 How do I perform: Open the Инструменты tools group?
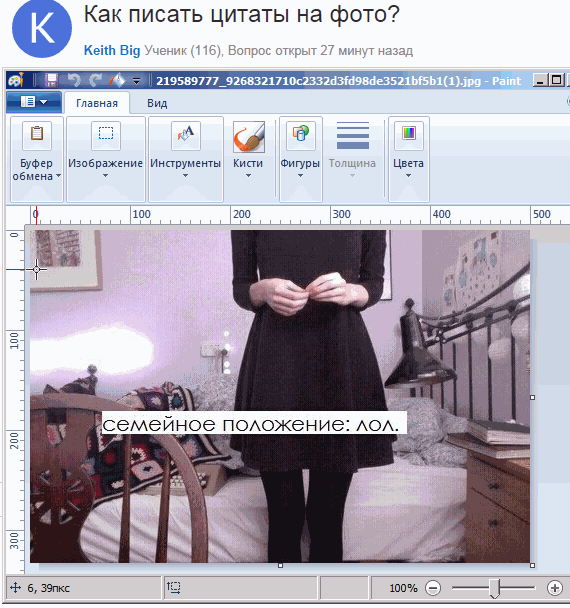pos(185,159)
